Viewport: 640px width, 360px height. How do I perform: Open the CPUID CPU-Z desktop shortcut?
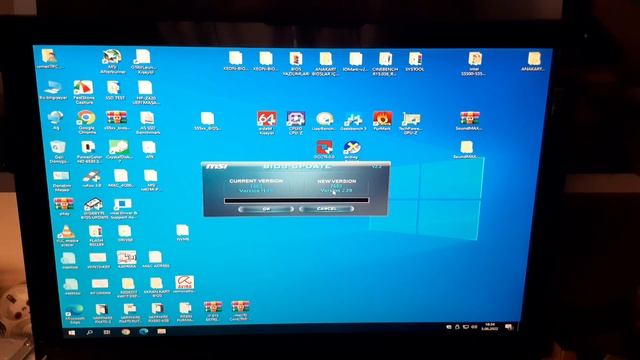pos(296,123)
